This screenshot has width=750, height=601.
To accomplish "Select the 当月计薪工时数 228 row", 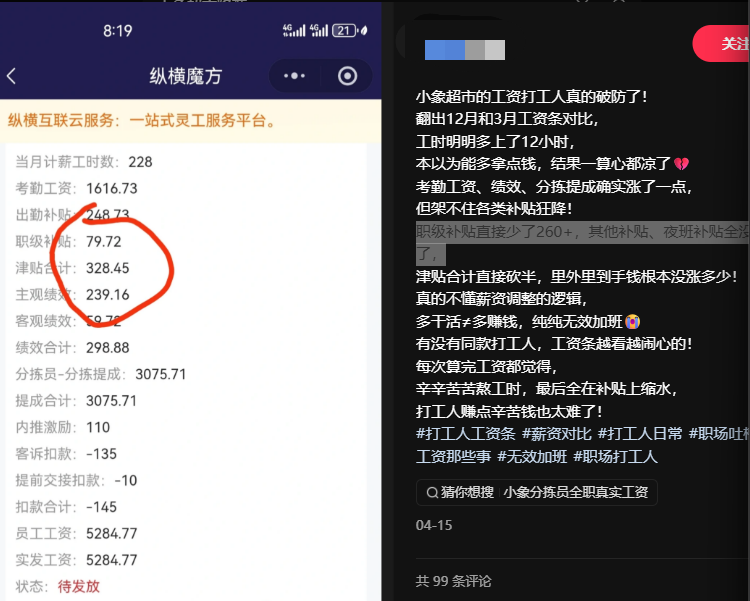I will [x=84, y=162].
